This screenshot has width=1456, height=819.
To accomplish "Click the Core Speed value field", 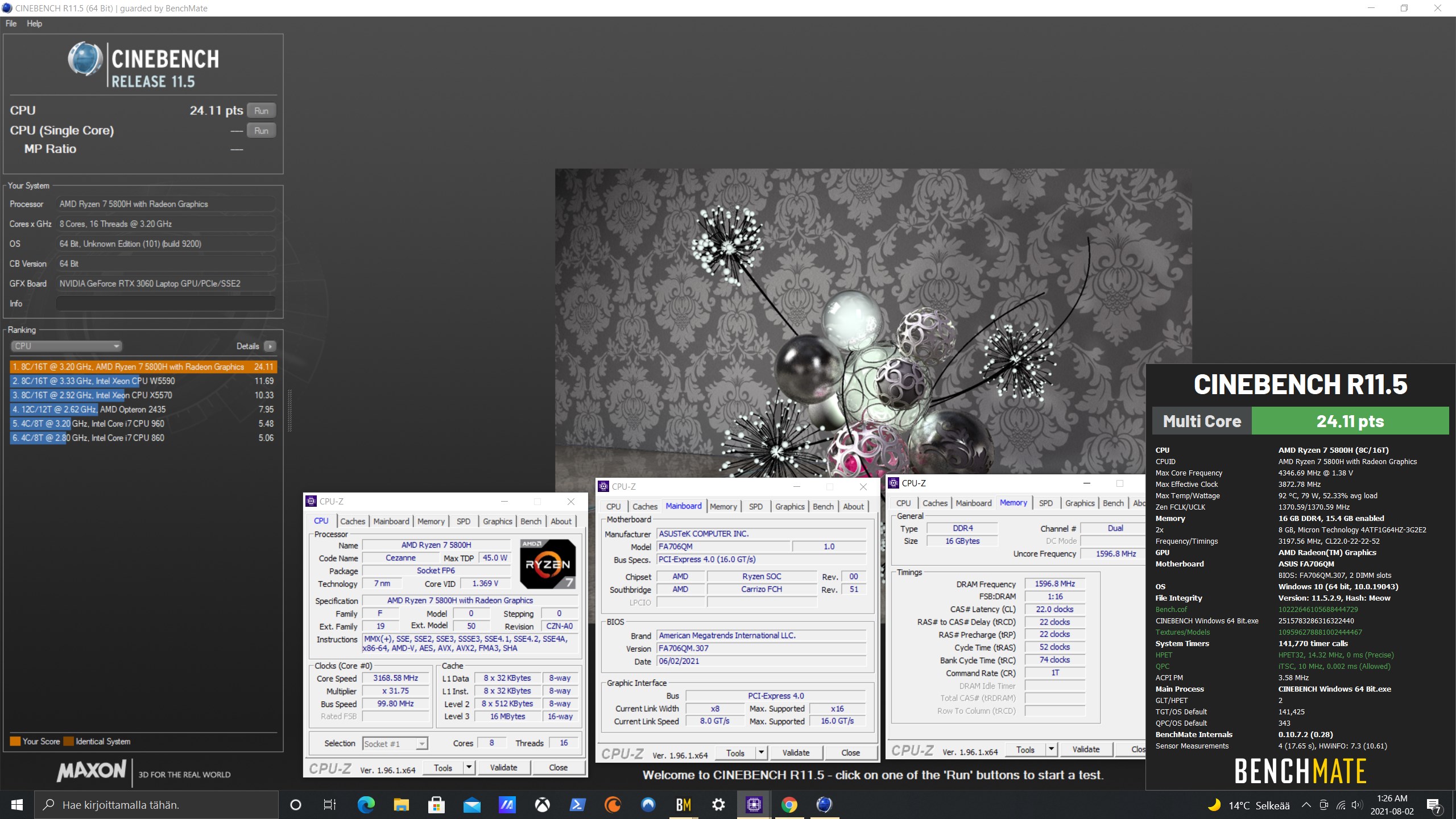I will click(396, 678).
